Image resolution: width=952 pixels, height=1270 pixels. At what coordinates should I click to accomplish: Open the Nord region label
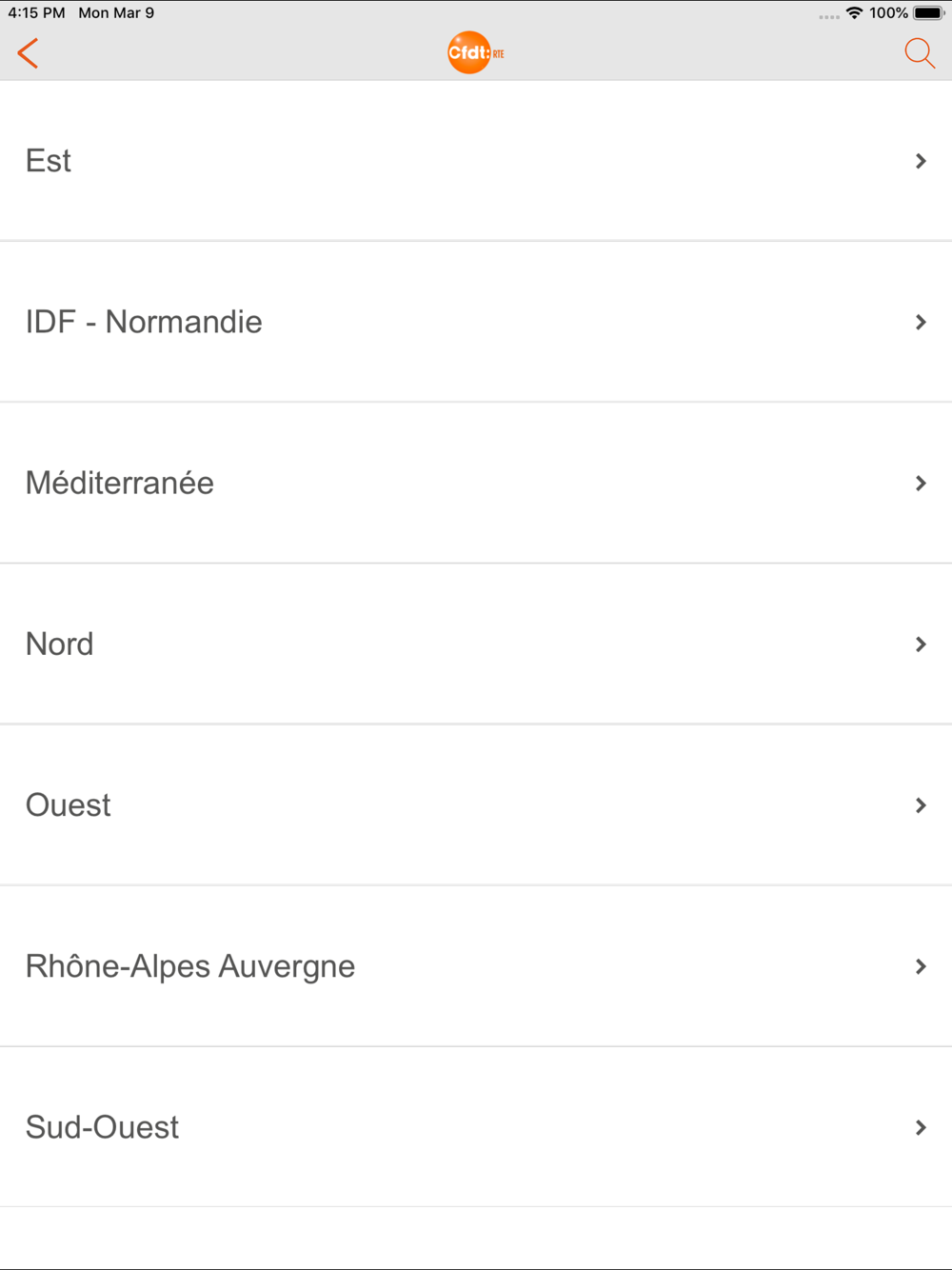(x=60, y=645)
